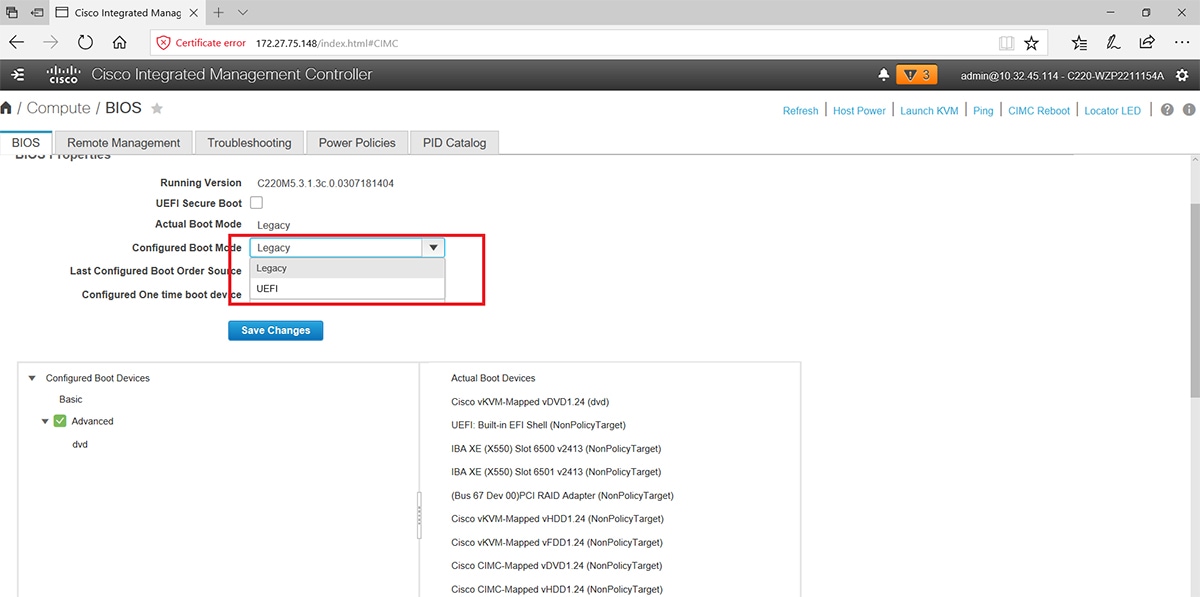
Task: Open the tabs you've set aside icon
Action: click(12, 13)
